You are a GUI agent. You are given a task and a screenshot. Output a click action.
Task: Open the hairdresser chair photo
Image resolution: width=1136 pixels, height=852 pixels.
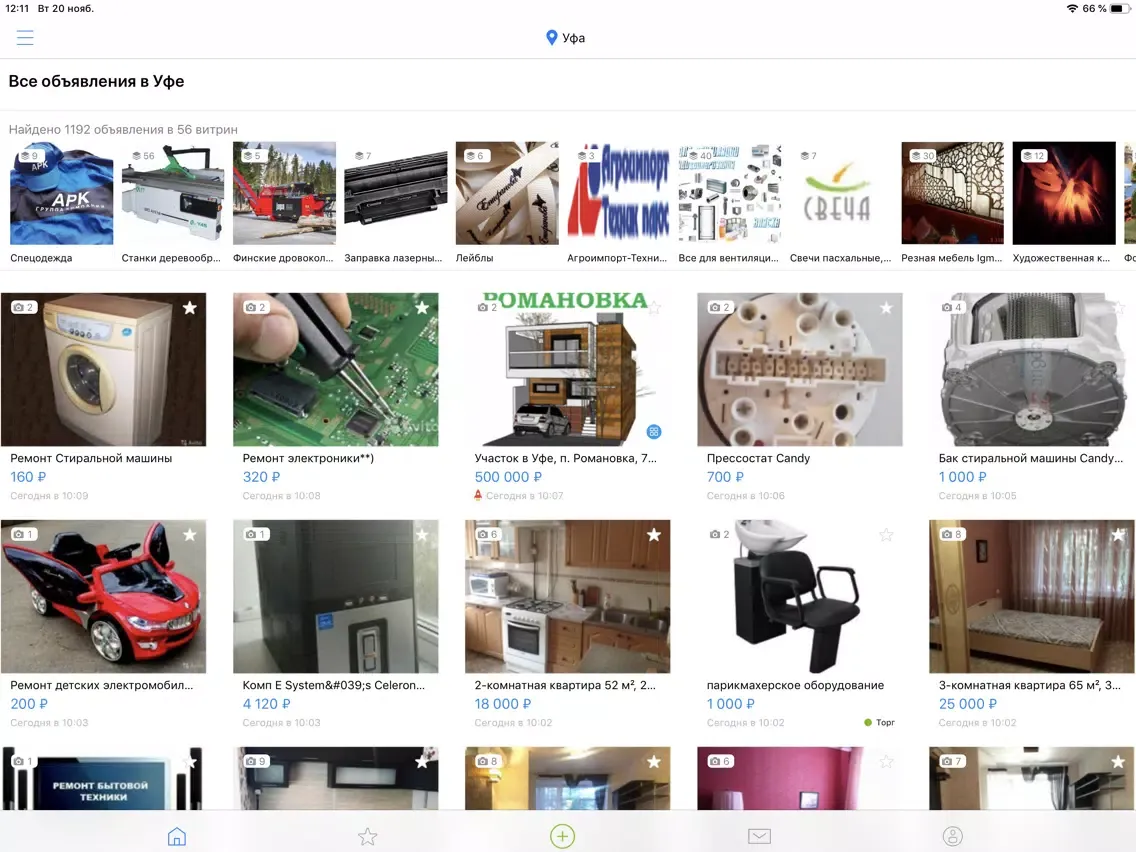coord(800,596)
